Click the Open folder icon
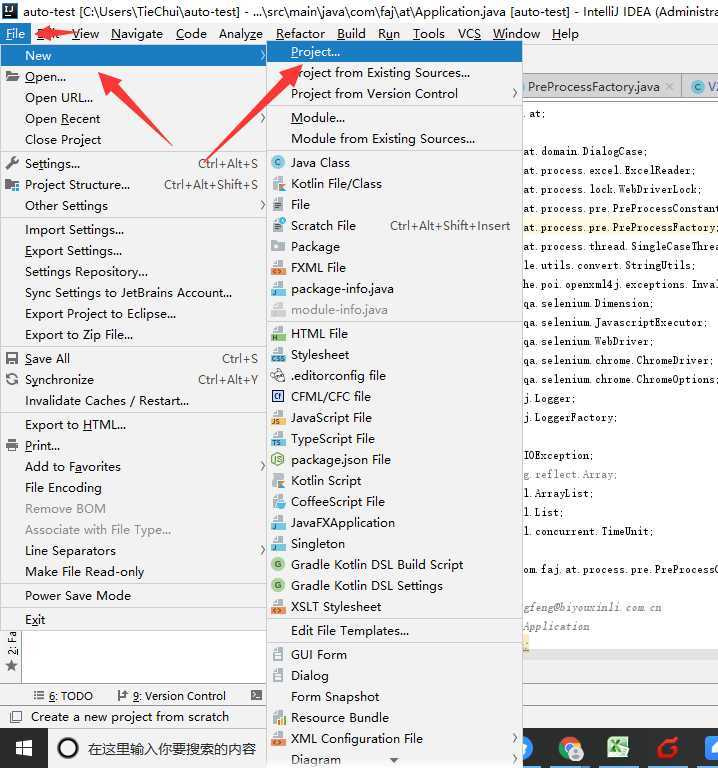 12,77
